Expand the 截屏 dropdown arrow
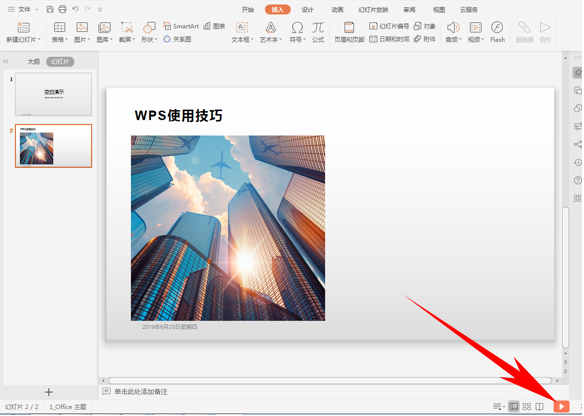 (133, 39)
